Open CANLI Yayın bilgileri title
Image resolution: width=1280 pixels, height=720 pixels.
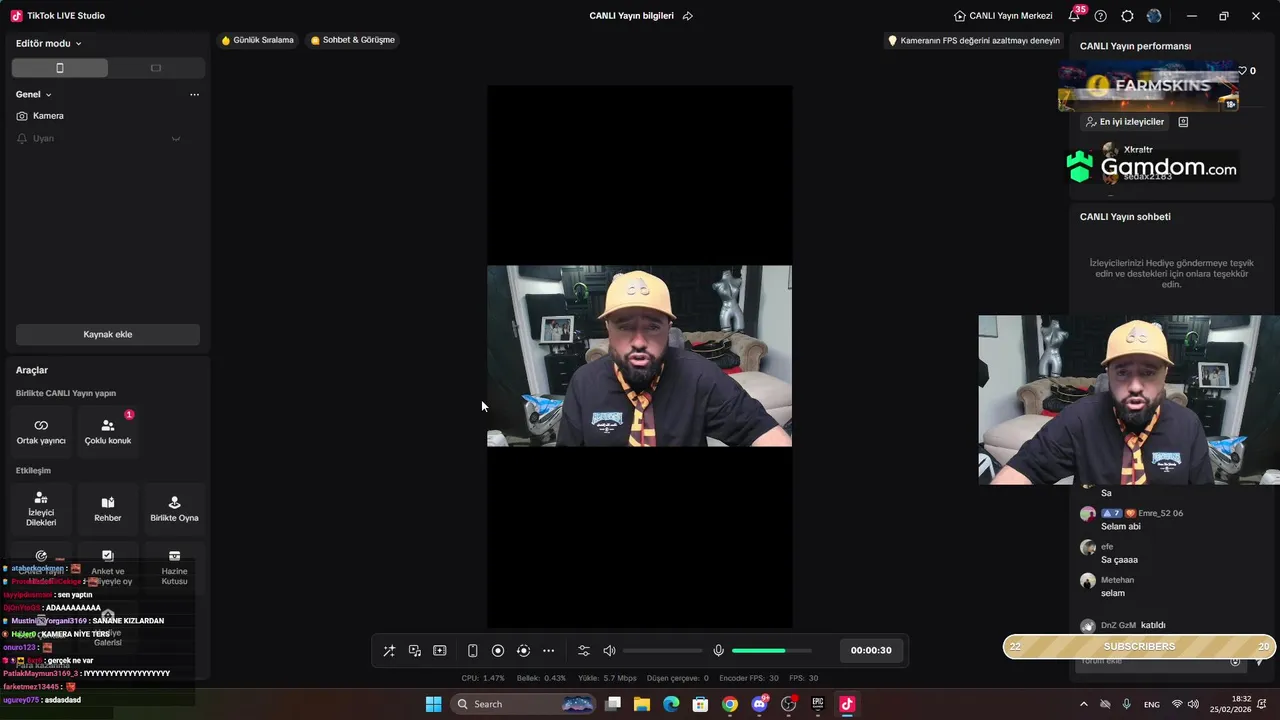pos(631,16)
